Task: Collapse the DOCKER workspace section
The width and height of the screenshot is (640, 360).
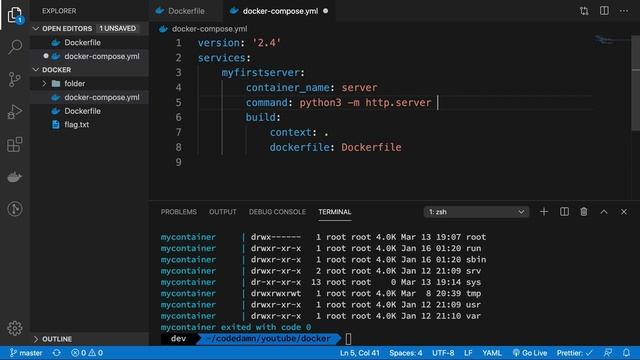Action: 89,70
